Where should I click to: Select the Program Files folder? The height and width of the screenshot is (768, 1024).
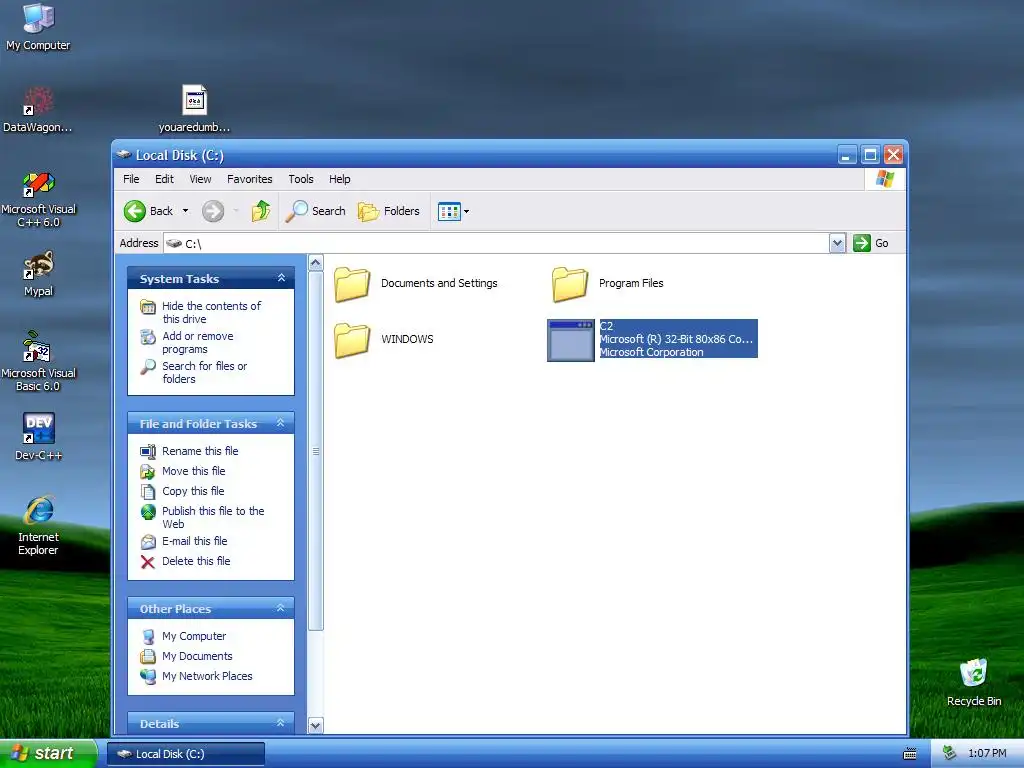coord(607,283)
